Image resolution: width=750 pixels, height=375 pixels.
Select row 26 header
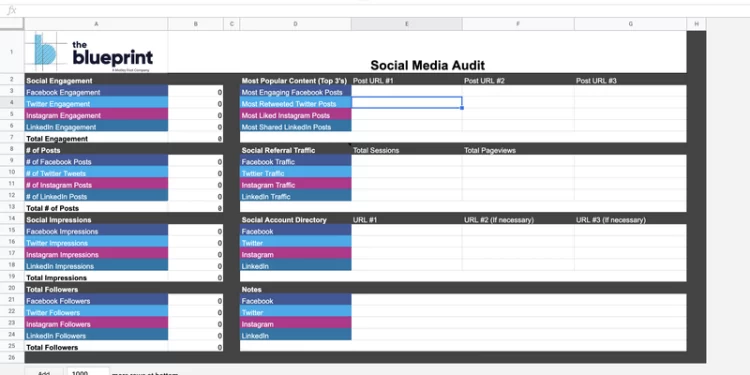click(12, 357)
